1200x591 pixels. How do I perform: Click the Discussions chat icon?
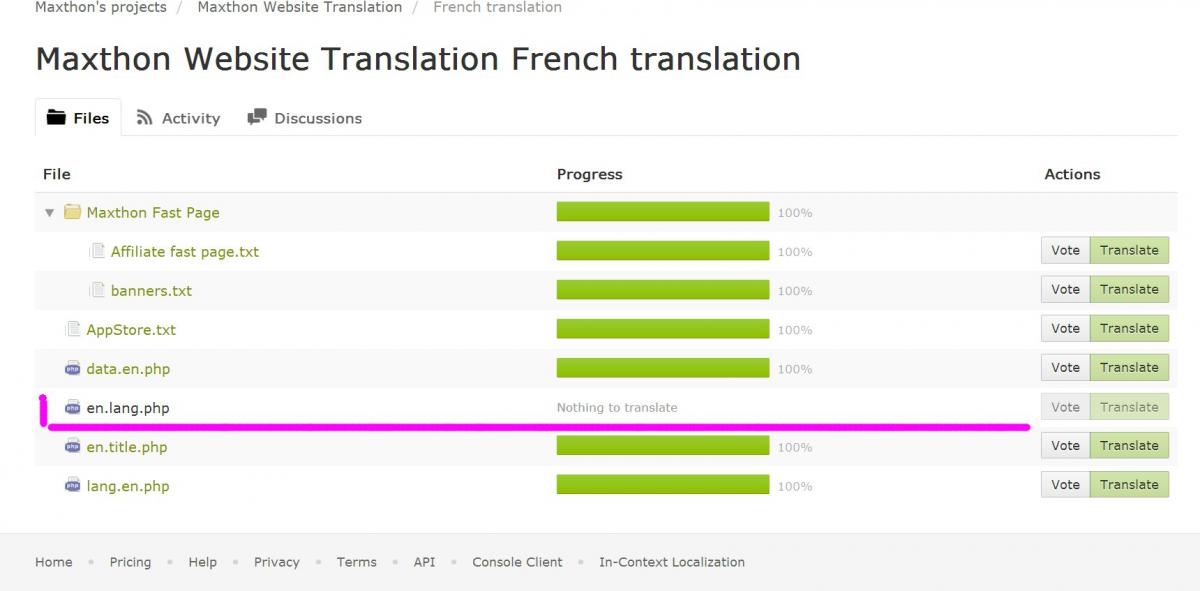click(x=257, y=117)
